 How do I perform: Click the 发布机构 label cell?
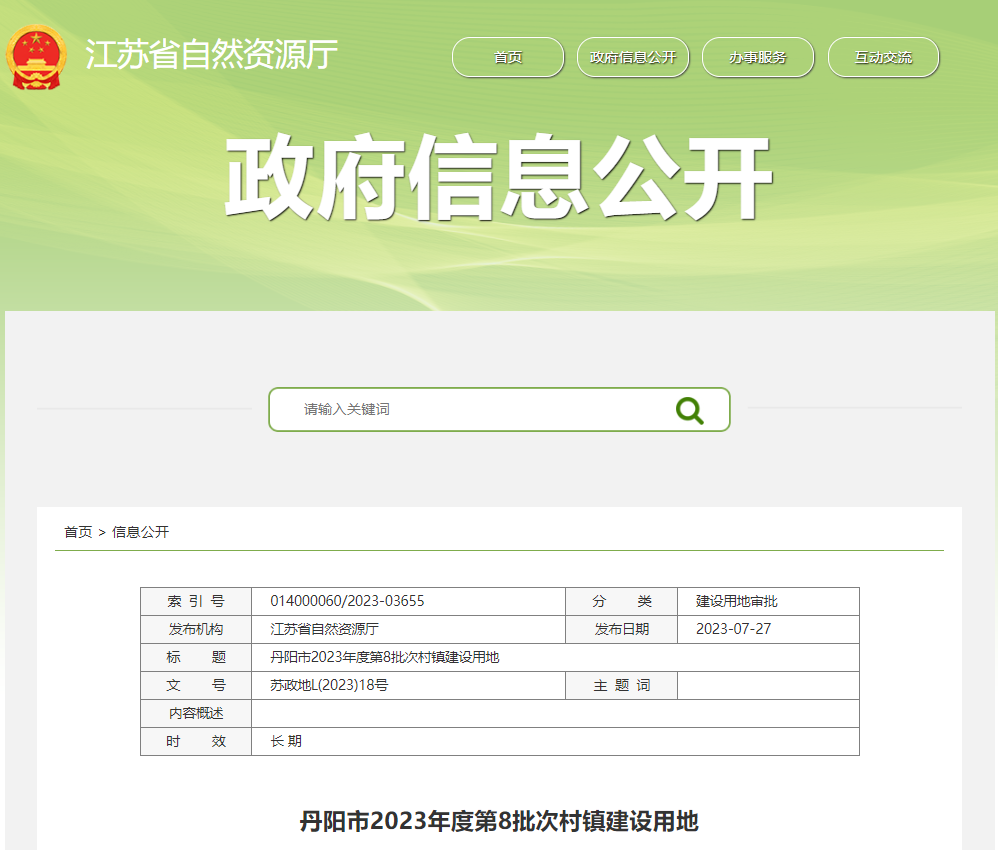coord(196,629)
